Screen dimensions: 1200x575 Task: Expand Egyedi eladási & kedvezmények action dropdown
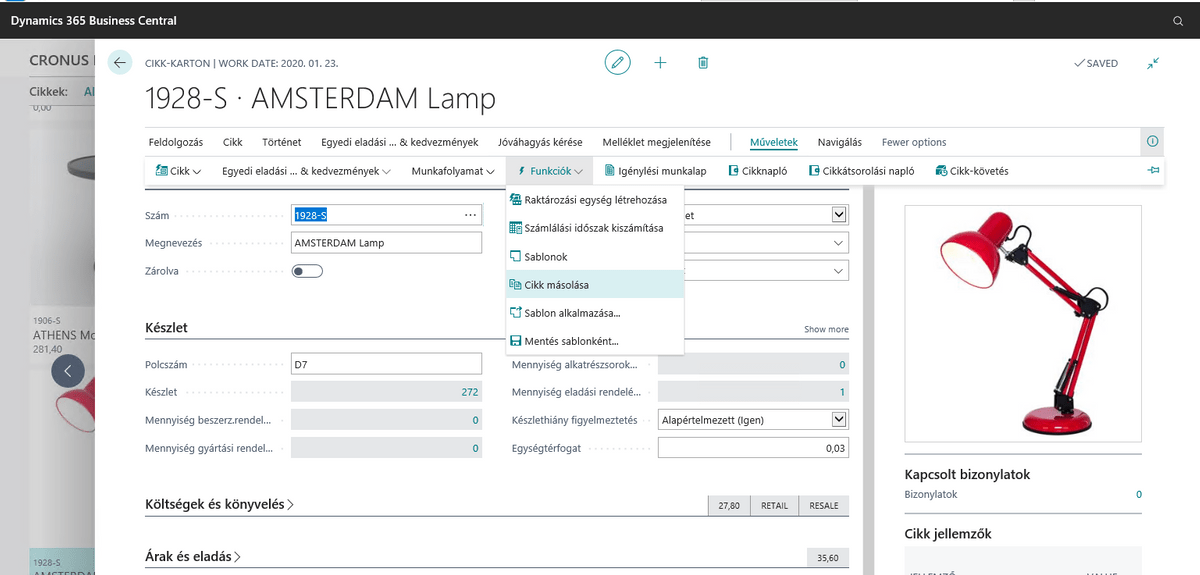[307, 171]
